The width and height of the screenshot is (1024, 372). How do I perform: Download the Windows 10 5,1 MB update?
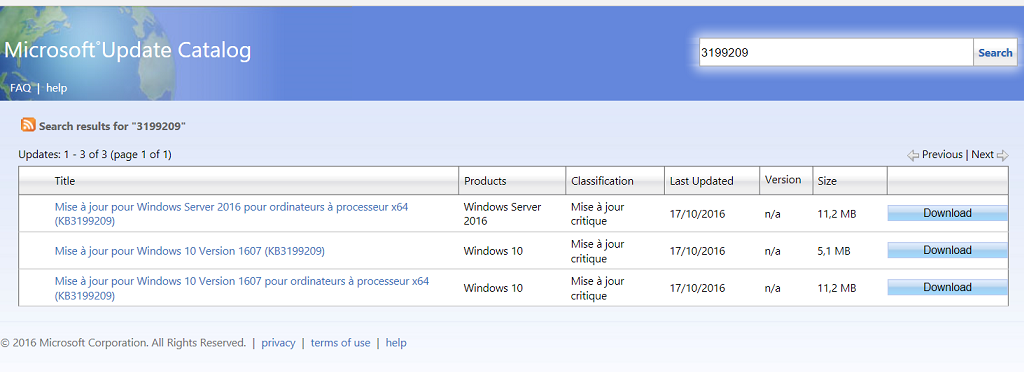[x=947, y=250]
